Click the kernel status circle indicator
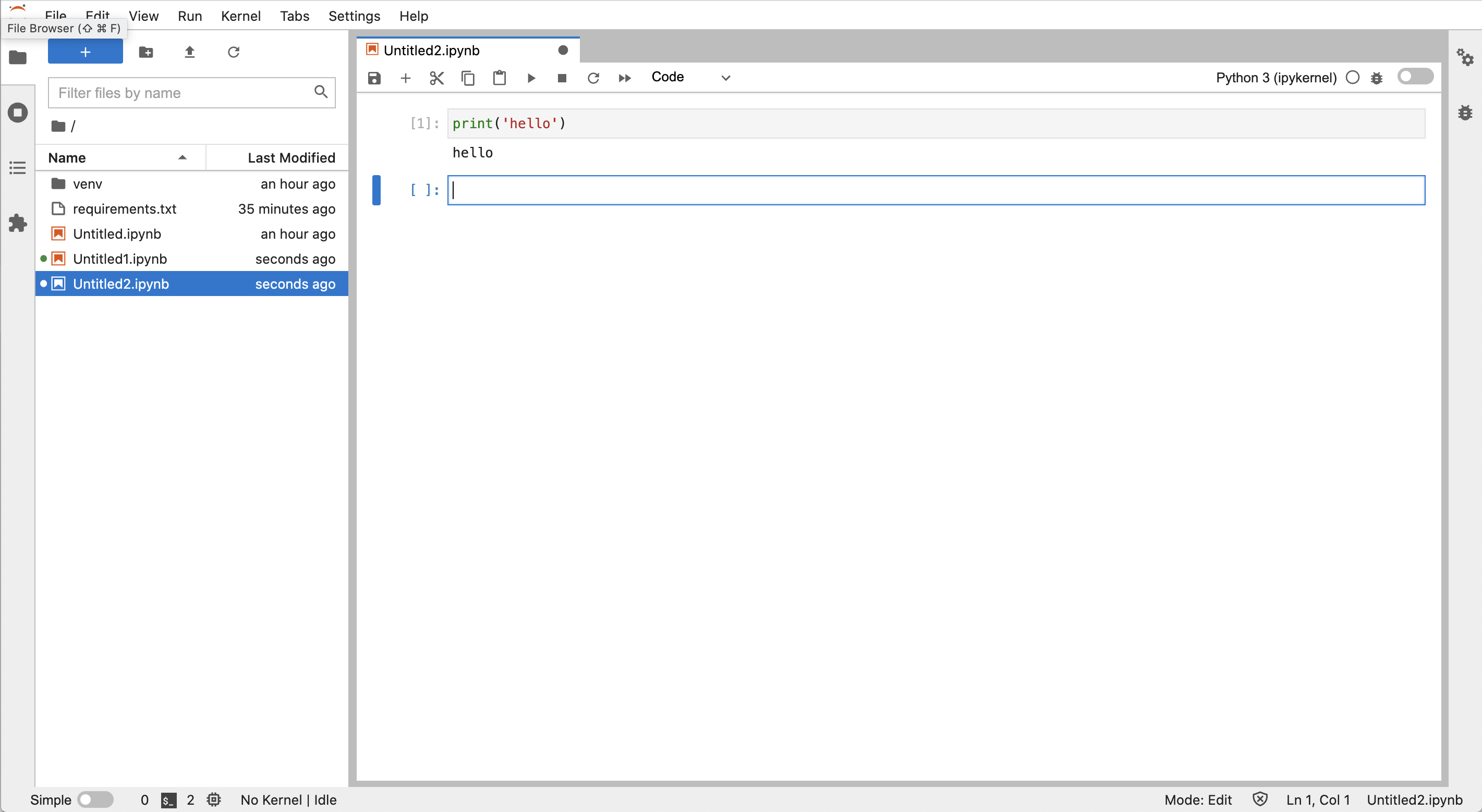1482x812 pixels. tap(1353, 78)
